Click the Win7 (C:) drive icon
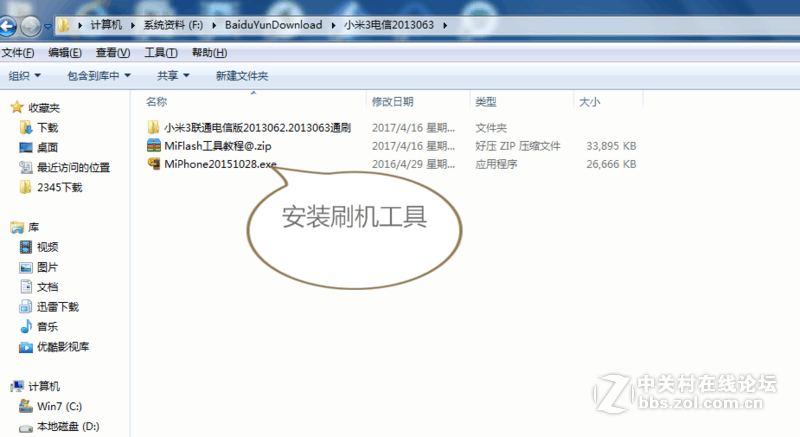The width and height of the screenshot is (800, 437). pos(26,406)
